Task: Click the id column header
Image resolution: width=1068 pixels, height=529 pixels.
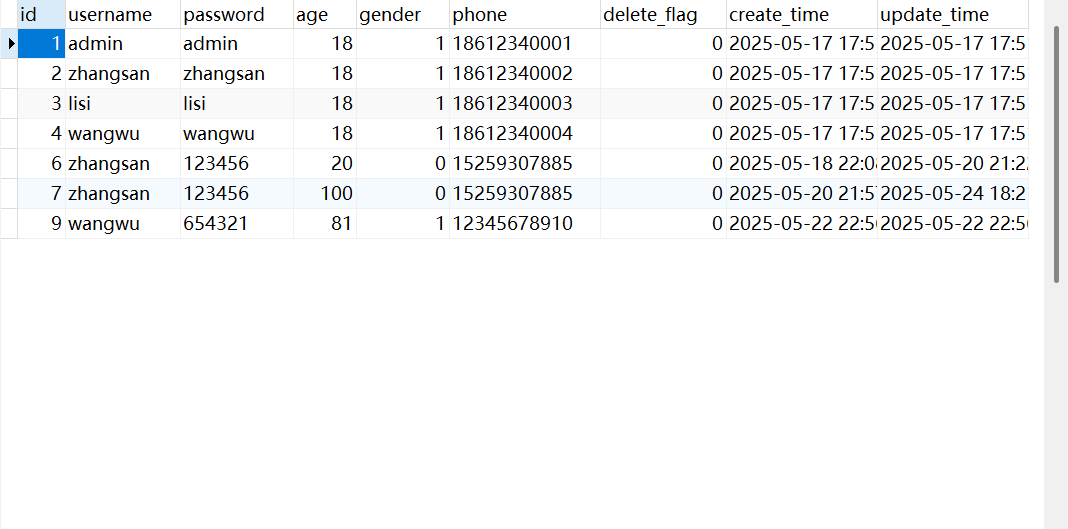Action: [42, 14]
